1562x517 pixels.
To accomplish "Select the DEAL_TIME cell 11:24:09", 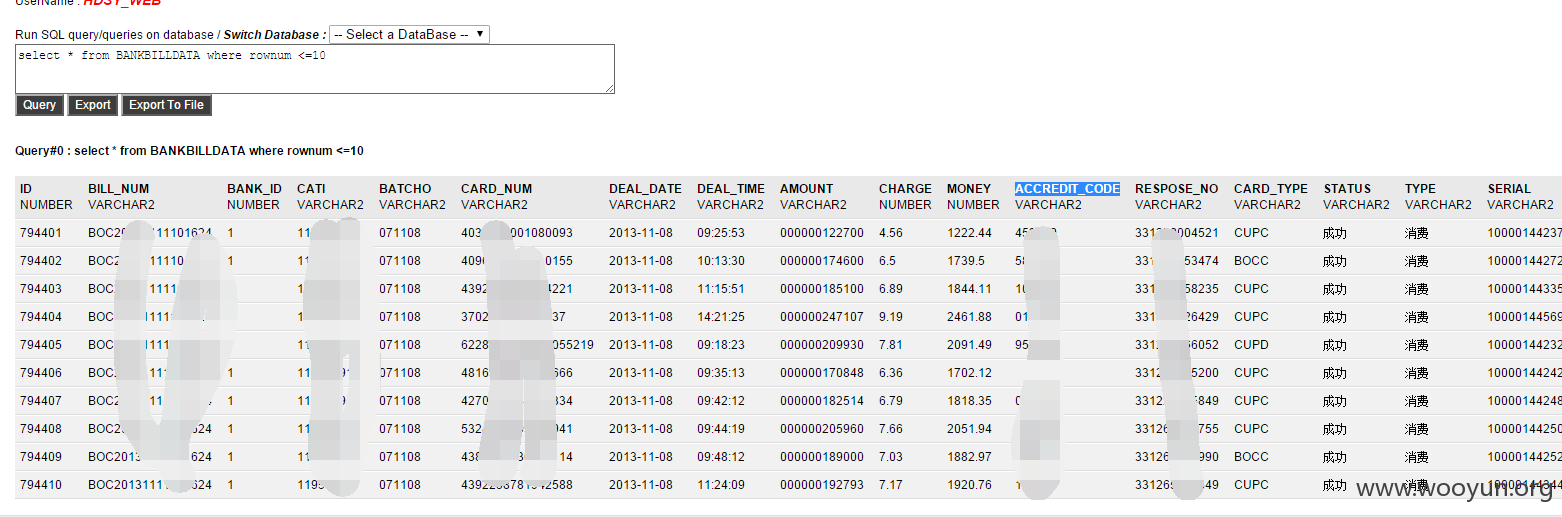I will point(721,485).
